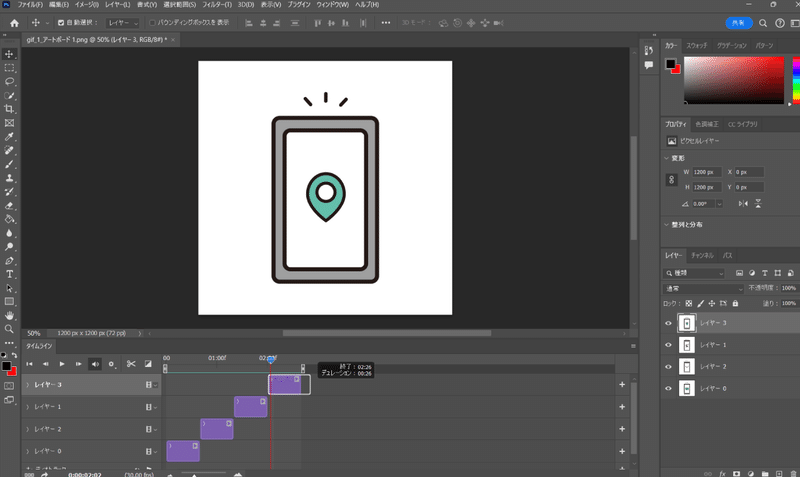The width and height of the screenshot is (800, 477).
Task: Pick a color in the red color field
Action: click(x=734, y=80)
